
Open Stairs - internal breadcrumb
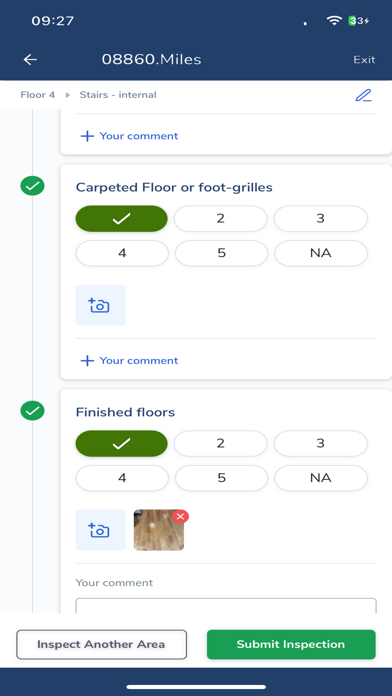click(118, 95)
